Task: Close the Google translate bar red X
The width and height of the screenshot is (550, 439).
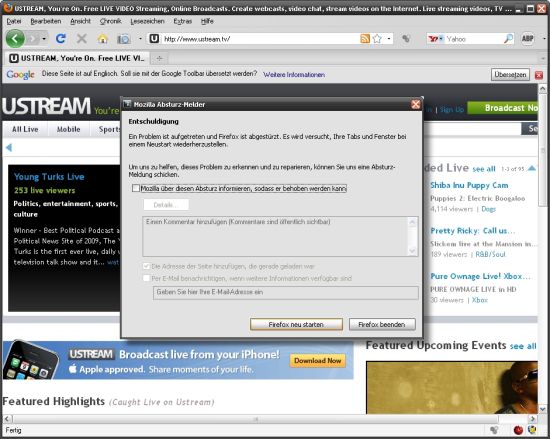Action: [x=539, y=75]
